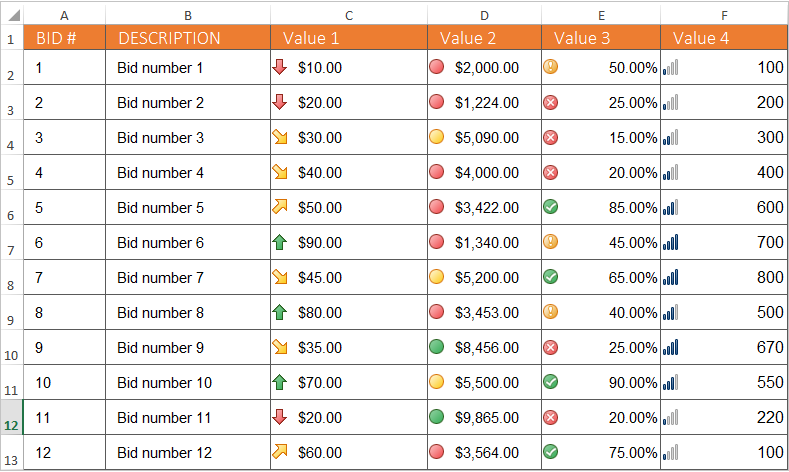This screenshot has height=472, width=789.
Task: Click the green checkmark icon beside 85.00%
Action: (x=550, y=207)
